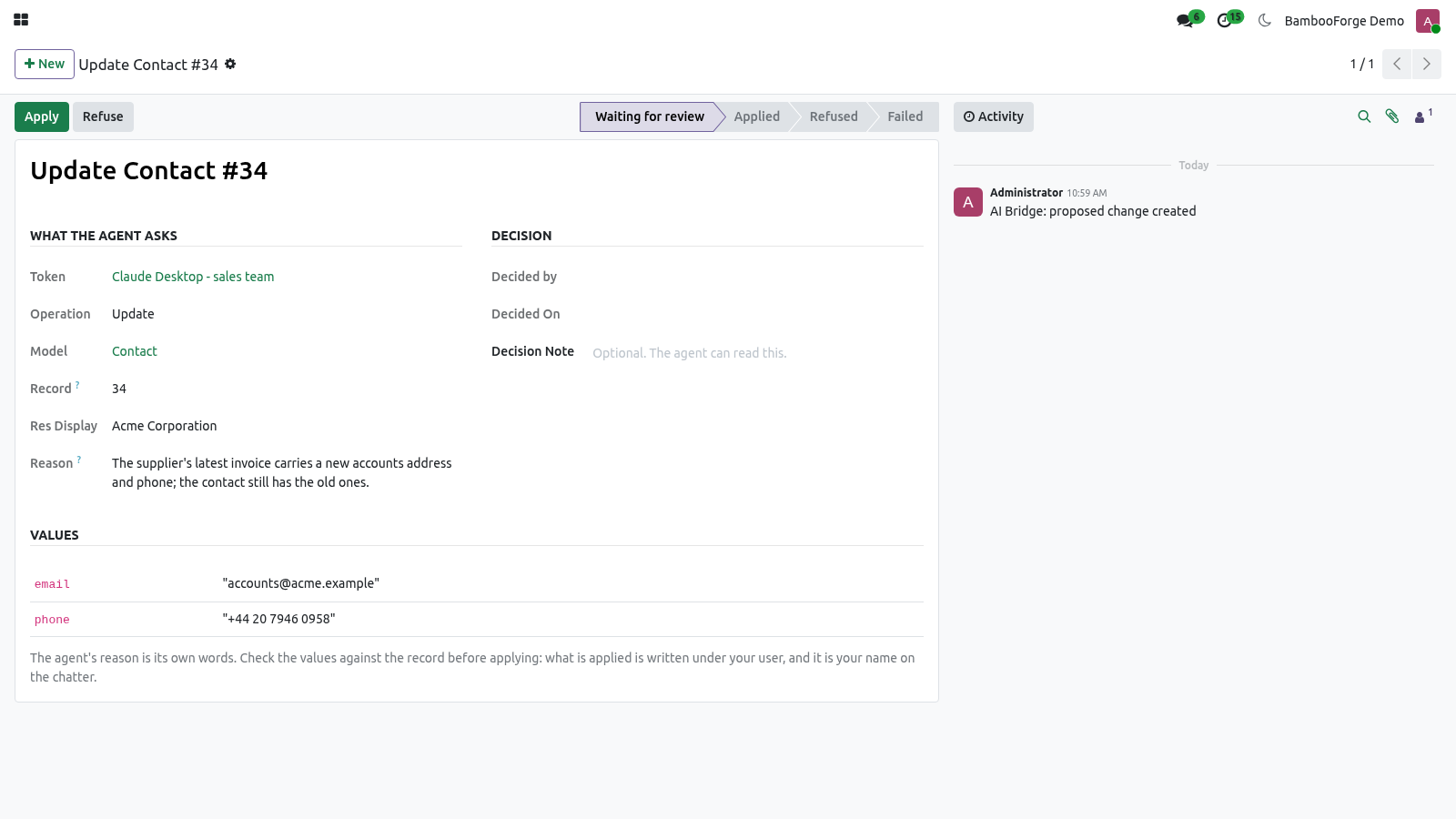Screen dimensions: 1456x819
Task: Show the Record field help tooltip
Action: (x=77, y=385)
